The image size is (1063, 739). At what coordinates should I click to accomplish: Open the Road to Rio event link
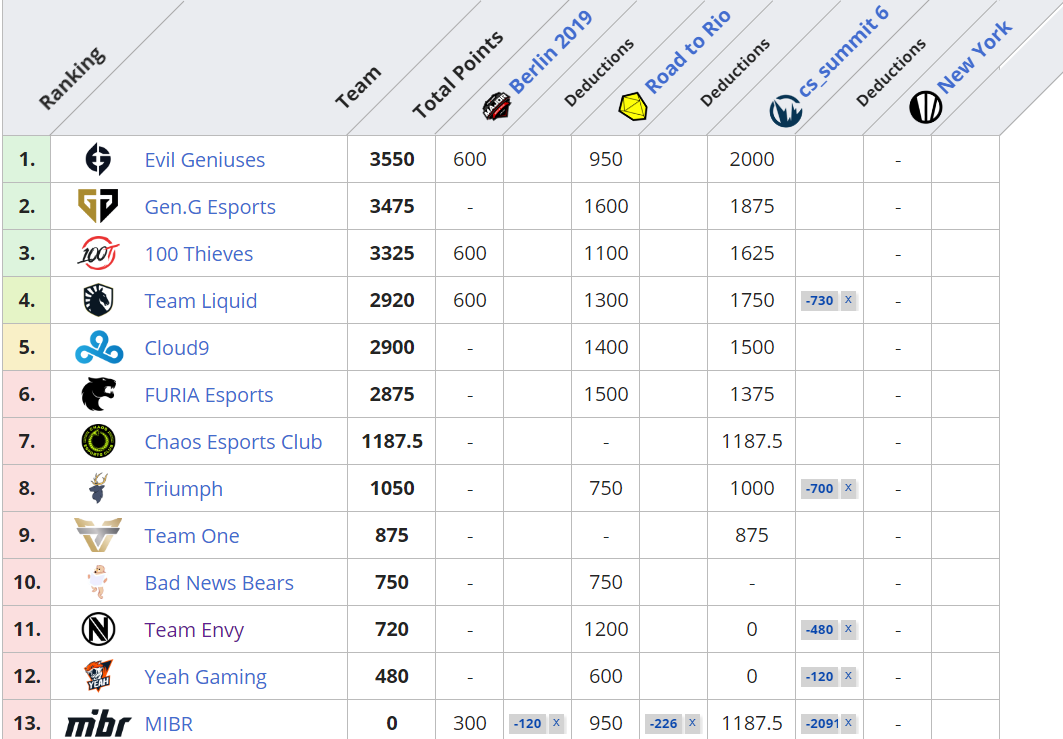point(687,52)
